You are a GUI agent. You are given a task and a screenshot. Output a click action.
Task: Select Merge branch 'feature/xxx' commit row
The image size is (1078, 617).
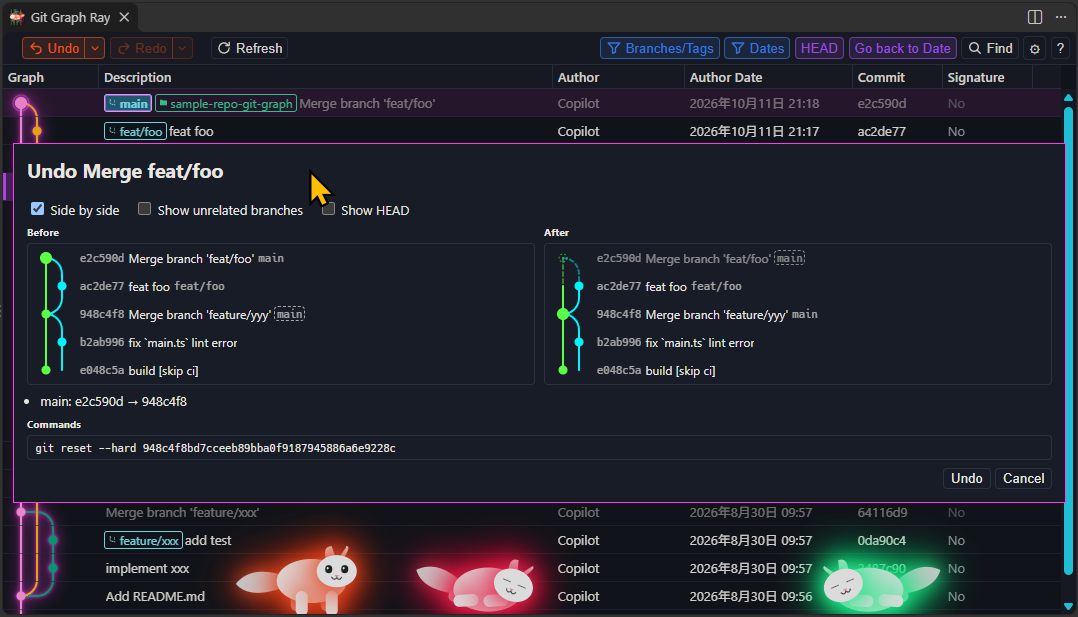point(531,512)
